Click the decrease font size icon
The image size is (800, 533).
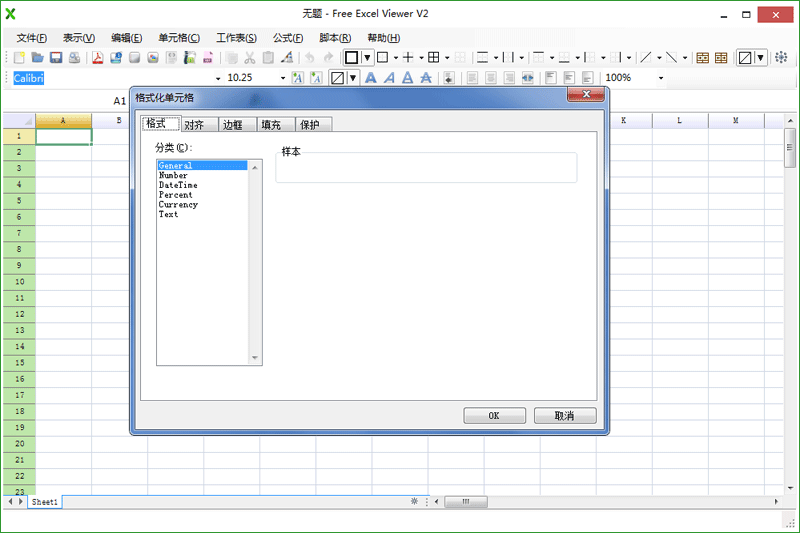pos(316,78)
